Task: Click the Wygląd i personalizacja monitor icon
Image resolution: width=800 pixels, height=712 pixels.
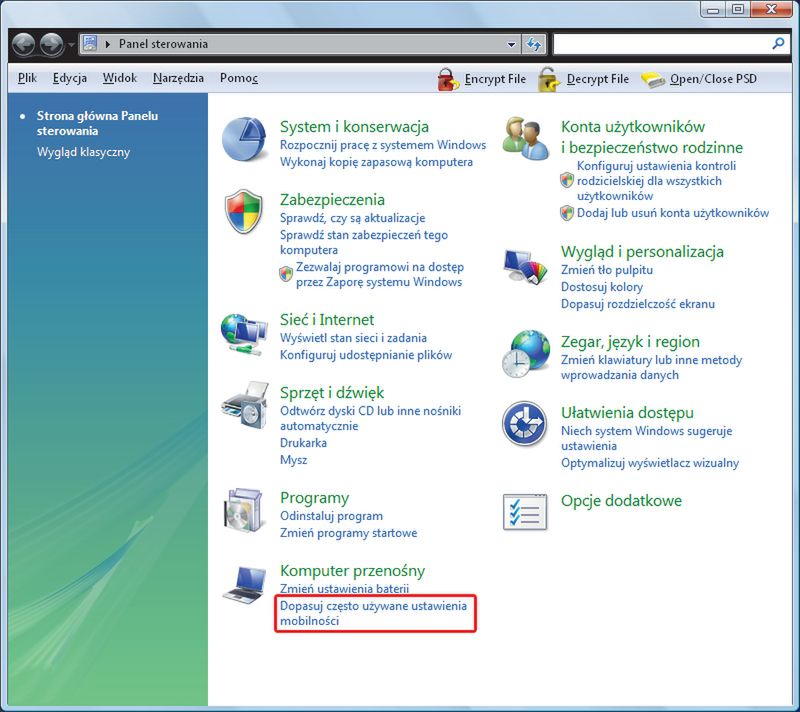Action: pyautogui.click(x=525, y=266)
